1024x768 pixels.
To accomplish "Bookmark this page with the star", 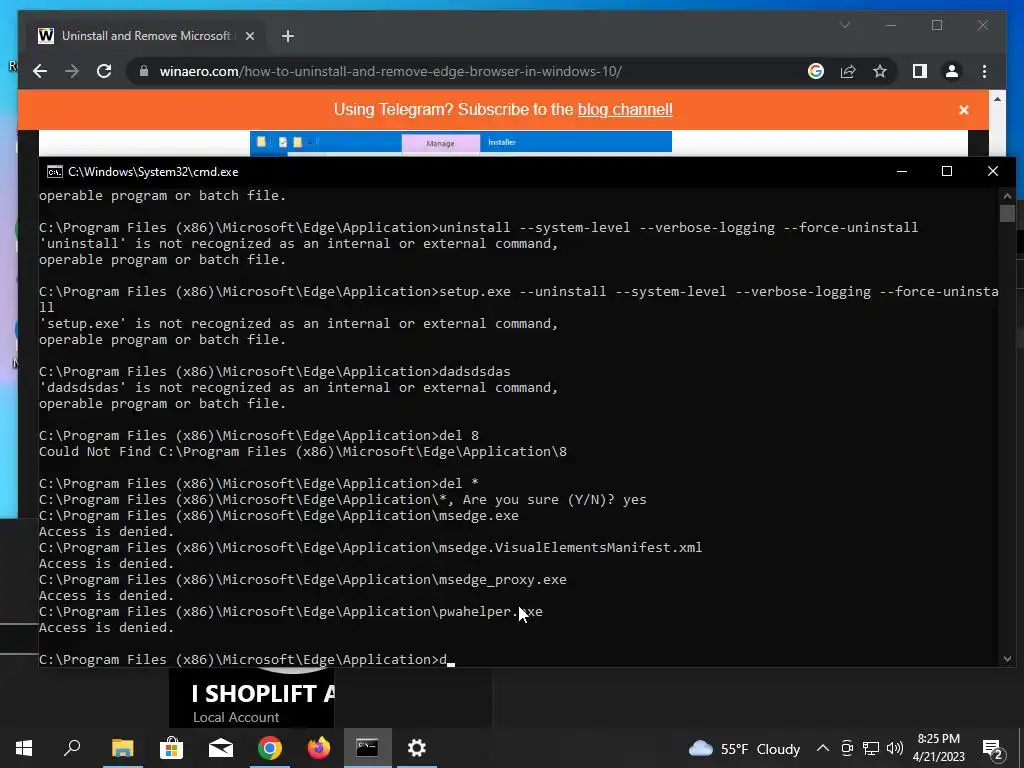I will click(x=880, y=71).
